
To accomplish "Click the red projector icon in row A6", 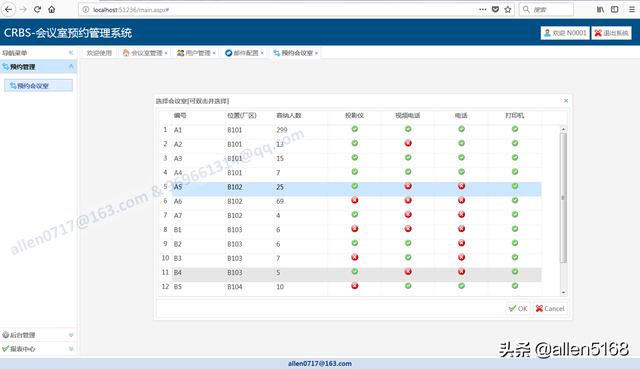I will (355, 200).
